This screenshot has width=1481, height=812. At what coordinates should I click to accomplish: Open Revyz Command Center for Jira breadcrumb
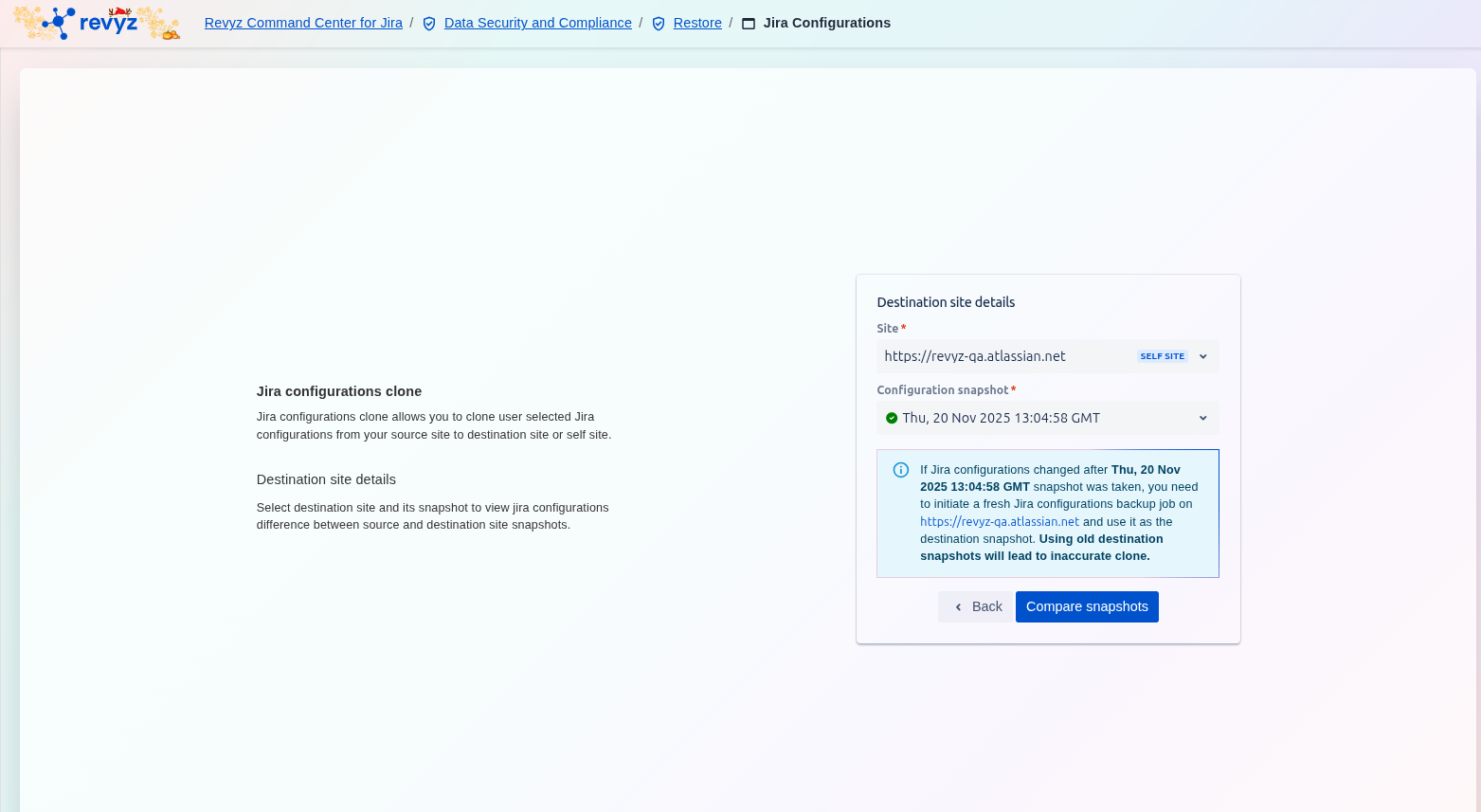pyautogui.click(x=303, y=23)
